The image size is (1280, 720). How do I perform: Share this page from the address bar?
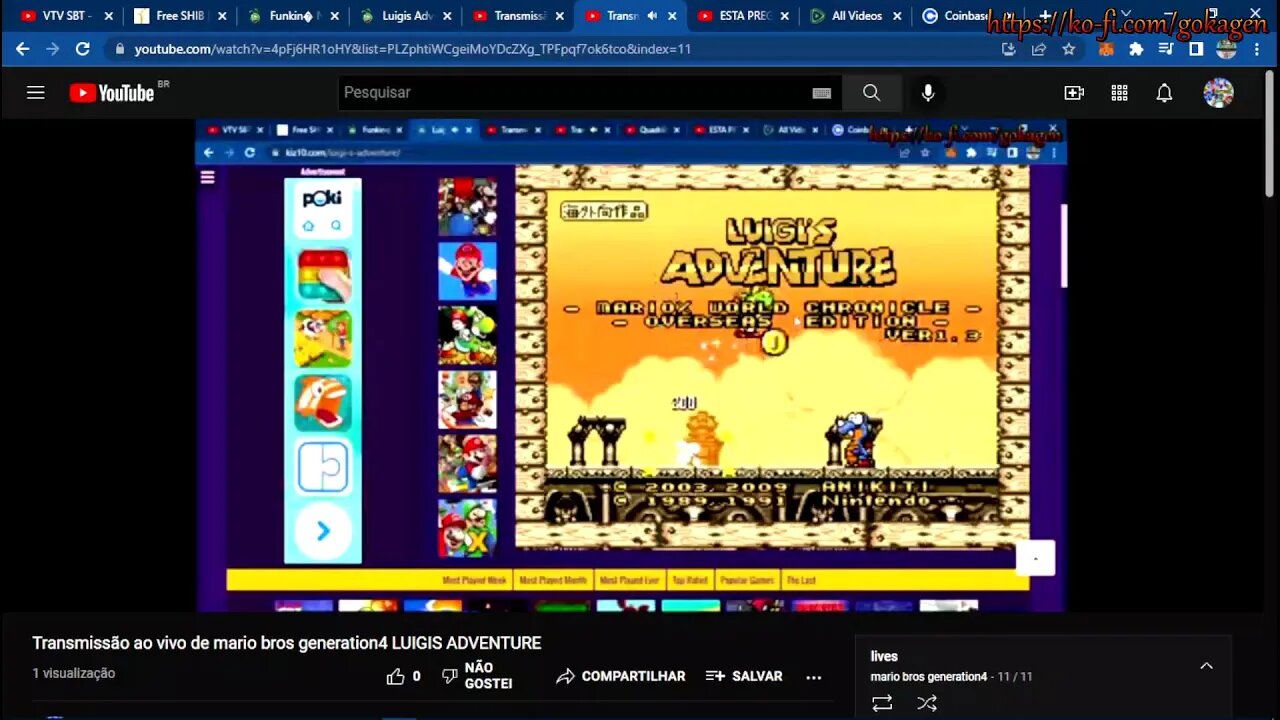(1039, 49)
